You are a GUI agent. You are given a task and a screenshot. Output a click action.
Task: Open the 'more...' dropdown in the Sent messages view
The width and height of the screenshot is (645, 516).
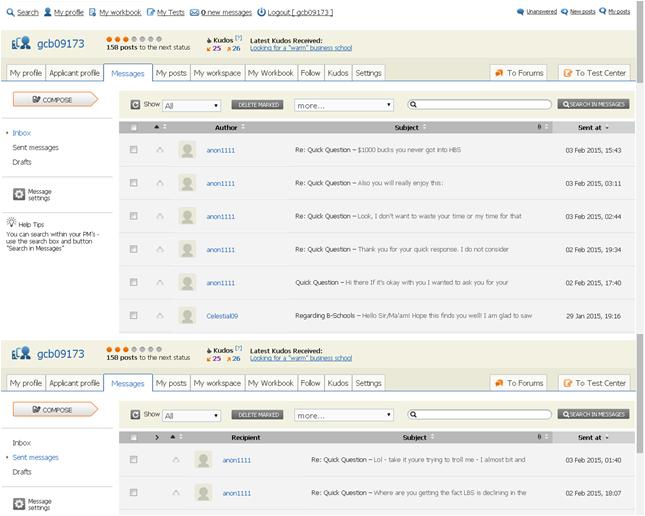pos(344,415)
